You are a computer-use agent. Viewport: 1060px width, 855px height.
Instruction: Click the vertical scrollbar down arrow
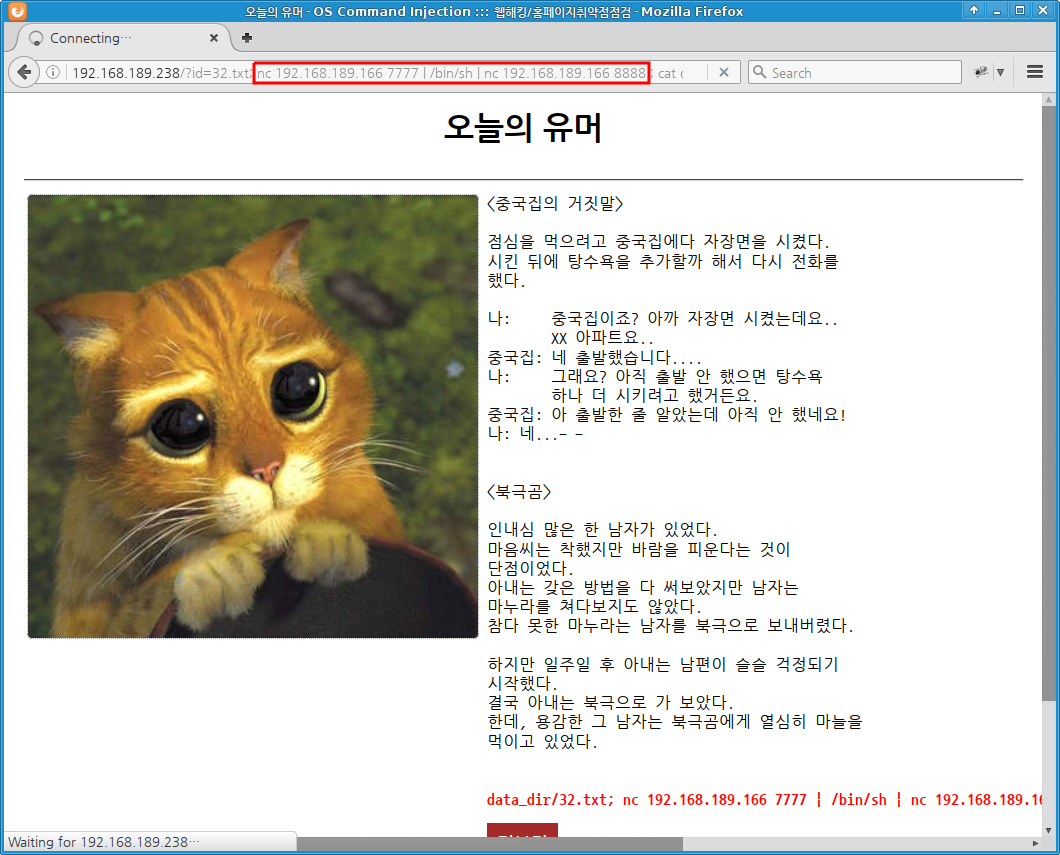(x=1049, y=830)
